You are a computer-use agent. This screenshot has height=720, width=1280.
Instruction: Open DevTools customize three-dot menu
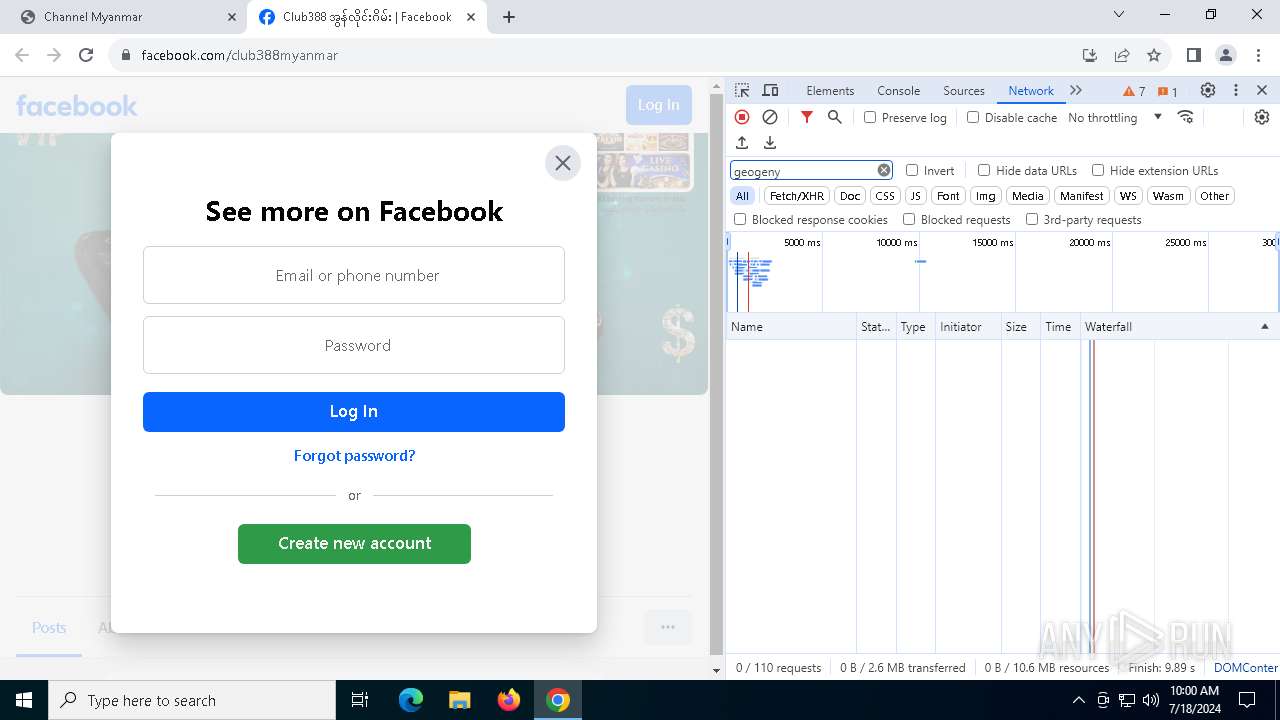coord(1236,90)
